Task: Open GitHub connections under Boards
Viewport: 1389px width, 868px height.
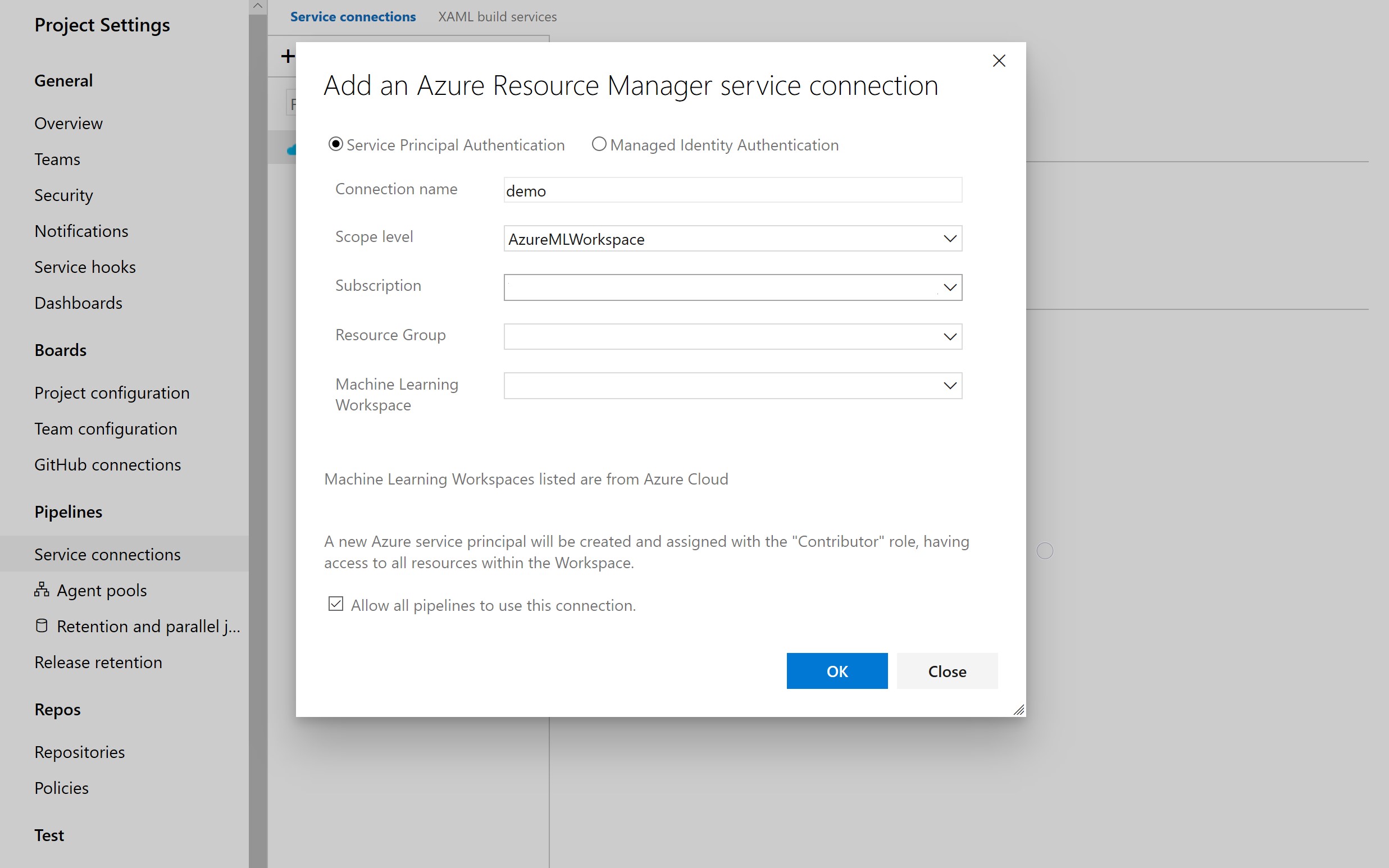Action: [x=107, y=464]
